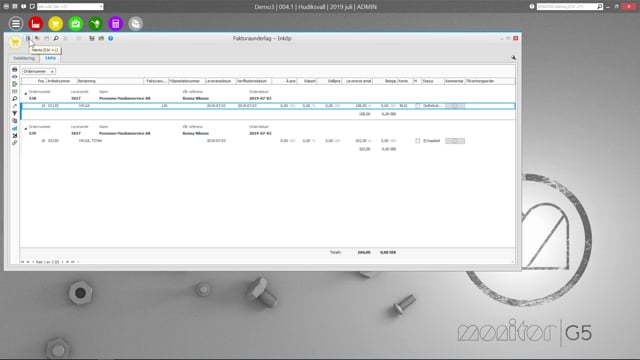The width and height of the screenshot is (640, 360).
Task: Open the dropdown field in the top title bar
Action: (70, 7)
